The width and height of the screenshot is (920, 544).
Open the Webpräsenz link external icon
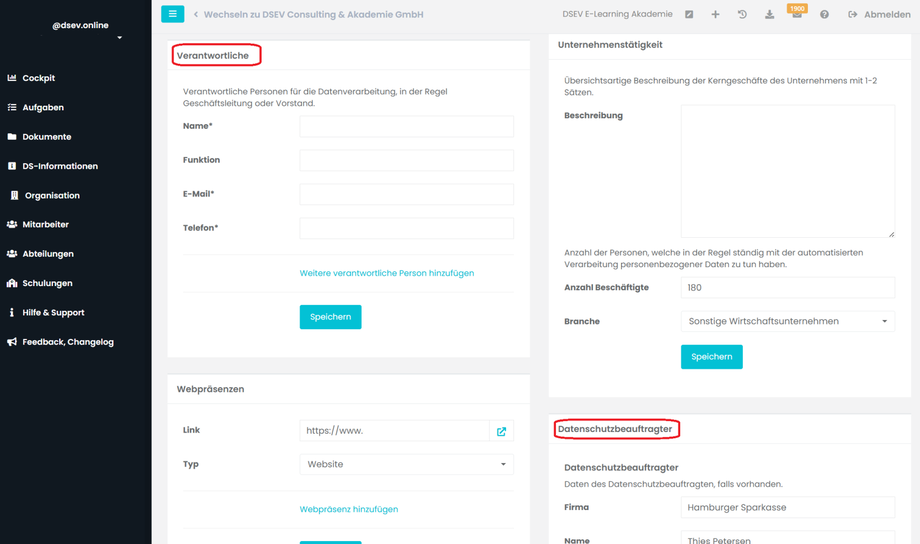click(x=501, y=431)
